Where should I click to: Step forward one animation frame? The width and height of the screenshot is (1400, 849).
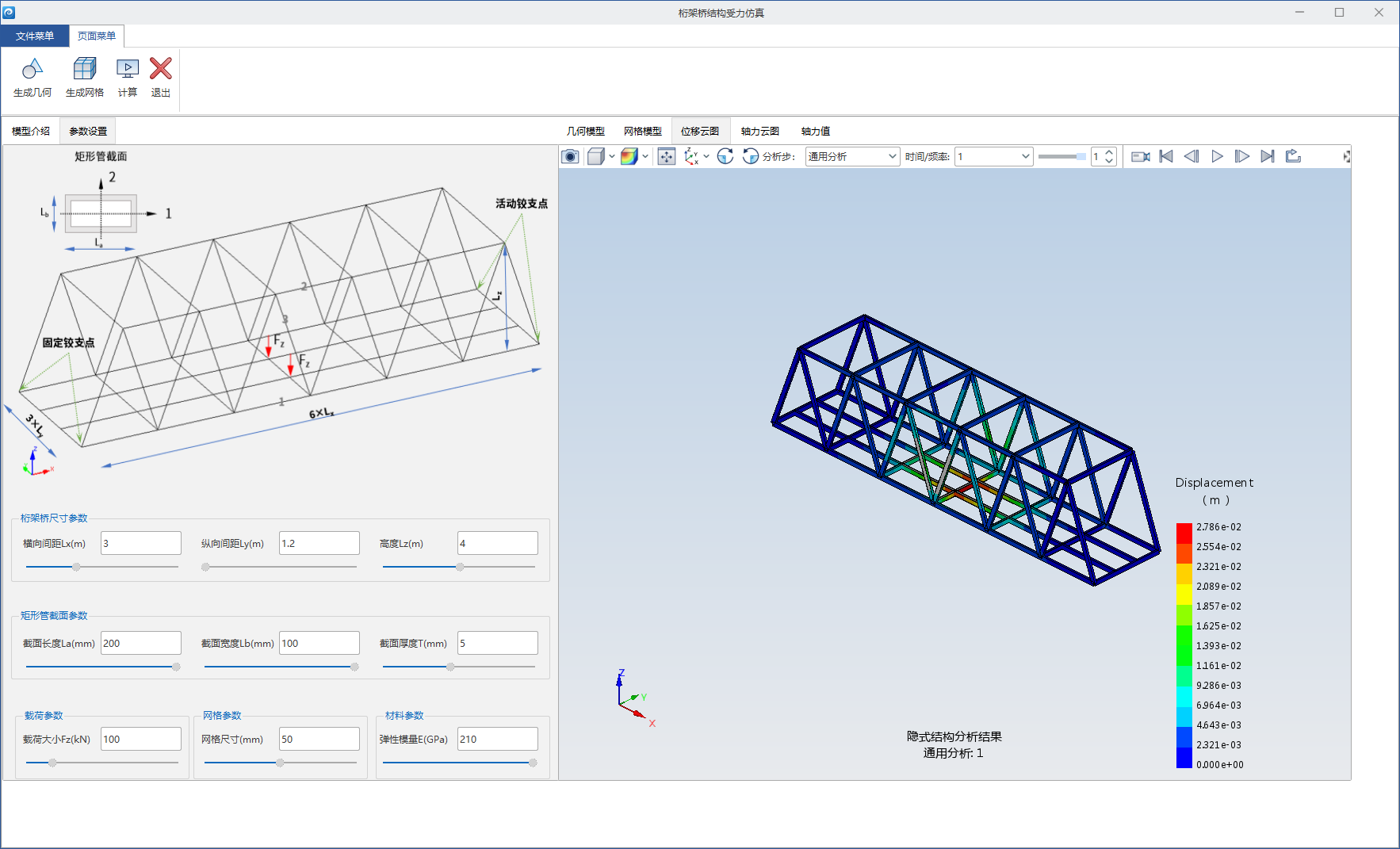[x=1242, y=156]
